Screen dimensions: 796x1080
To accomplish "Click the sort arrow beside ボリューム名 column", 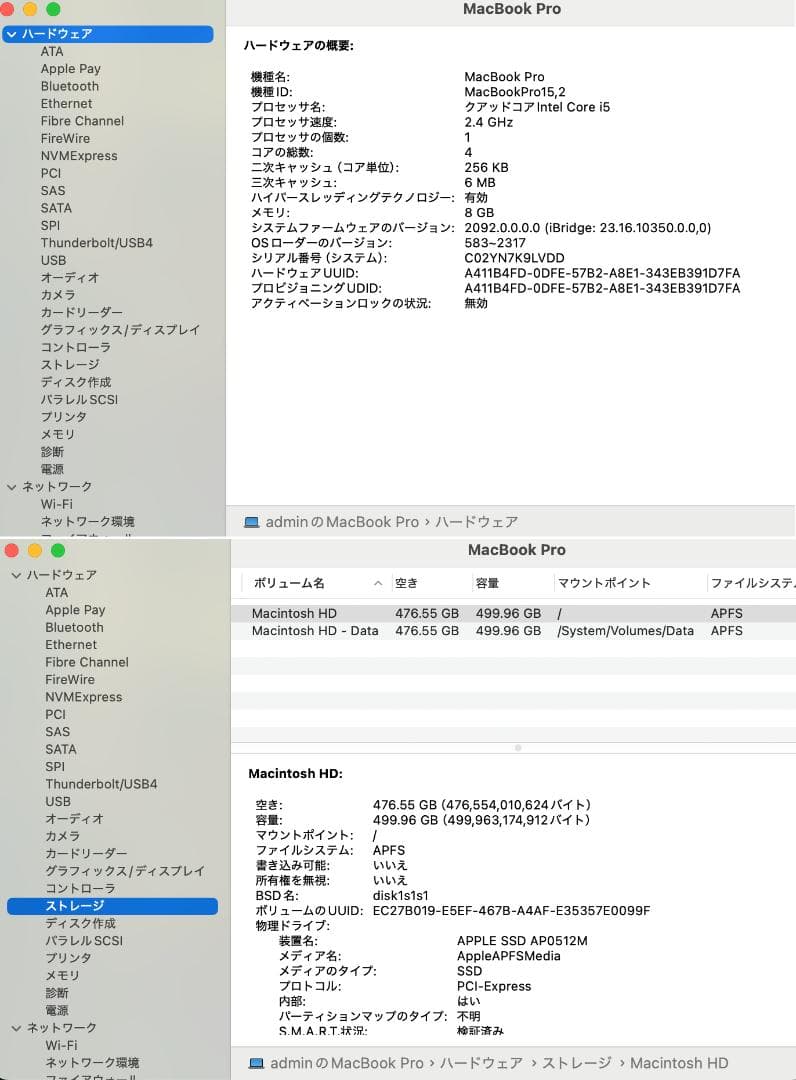I will click(x=378, y=583).
